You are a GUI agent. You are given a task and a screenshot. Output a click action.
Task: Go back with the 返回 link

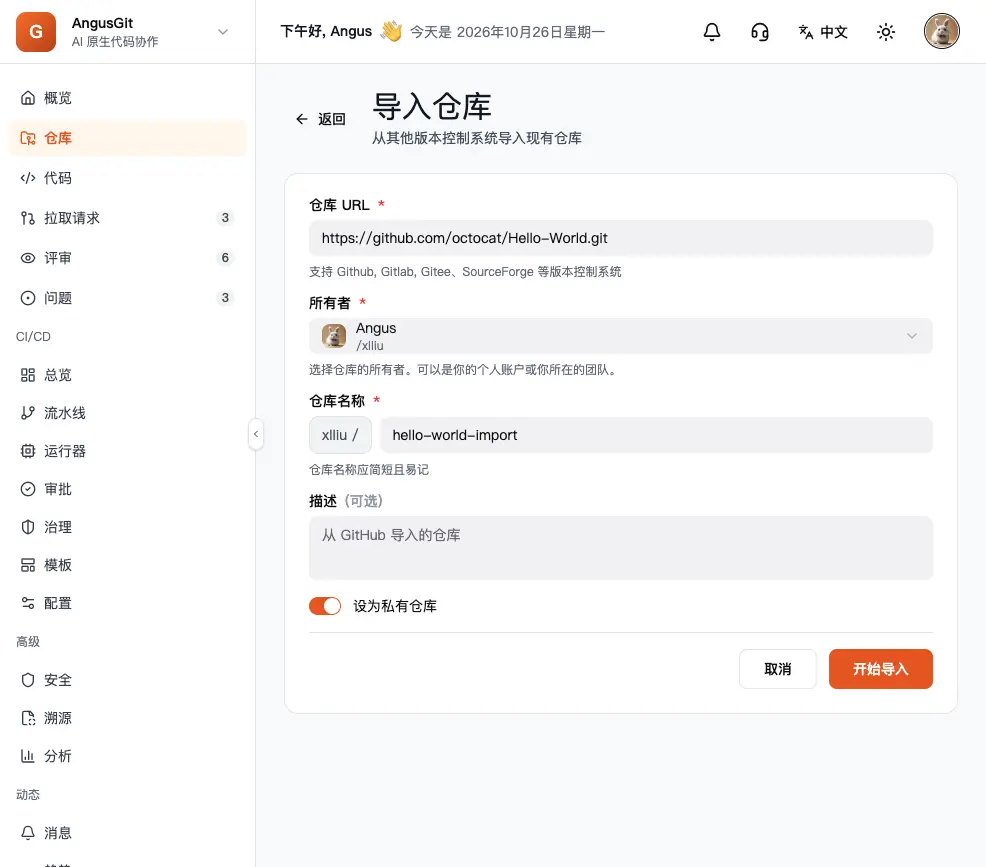[321, 119]
